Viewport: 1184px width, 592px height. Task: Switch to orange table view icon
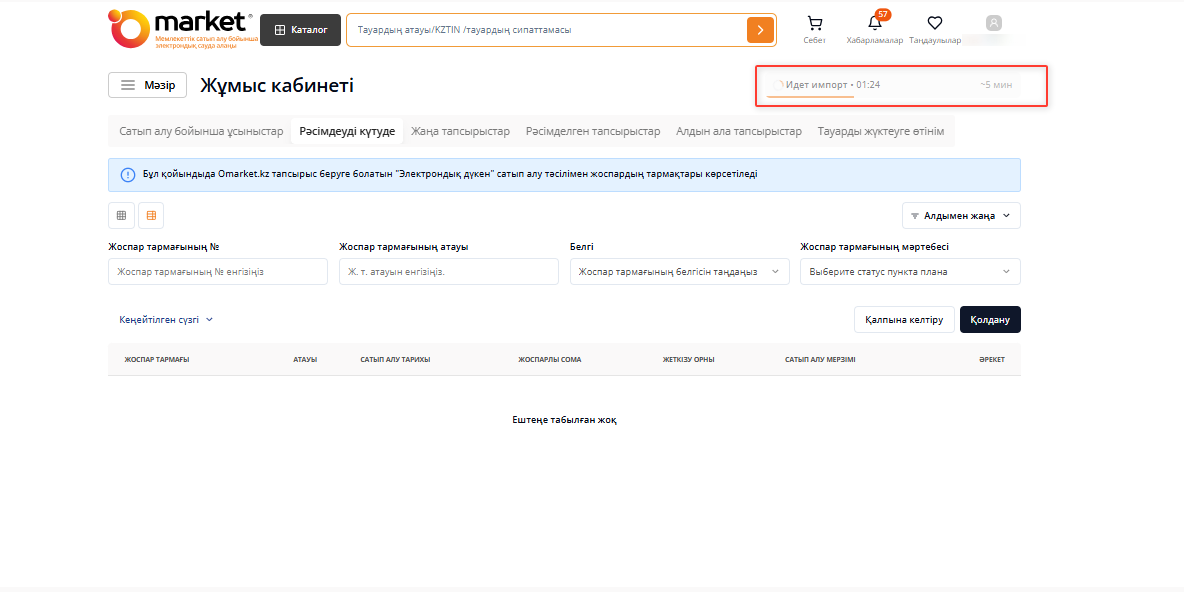coord(151,215)
